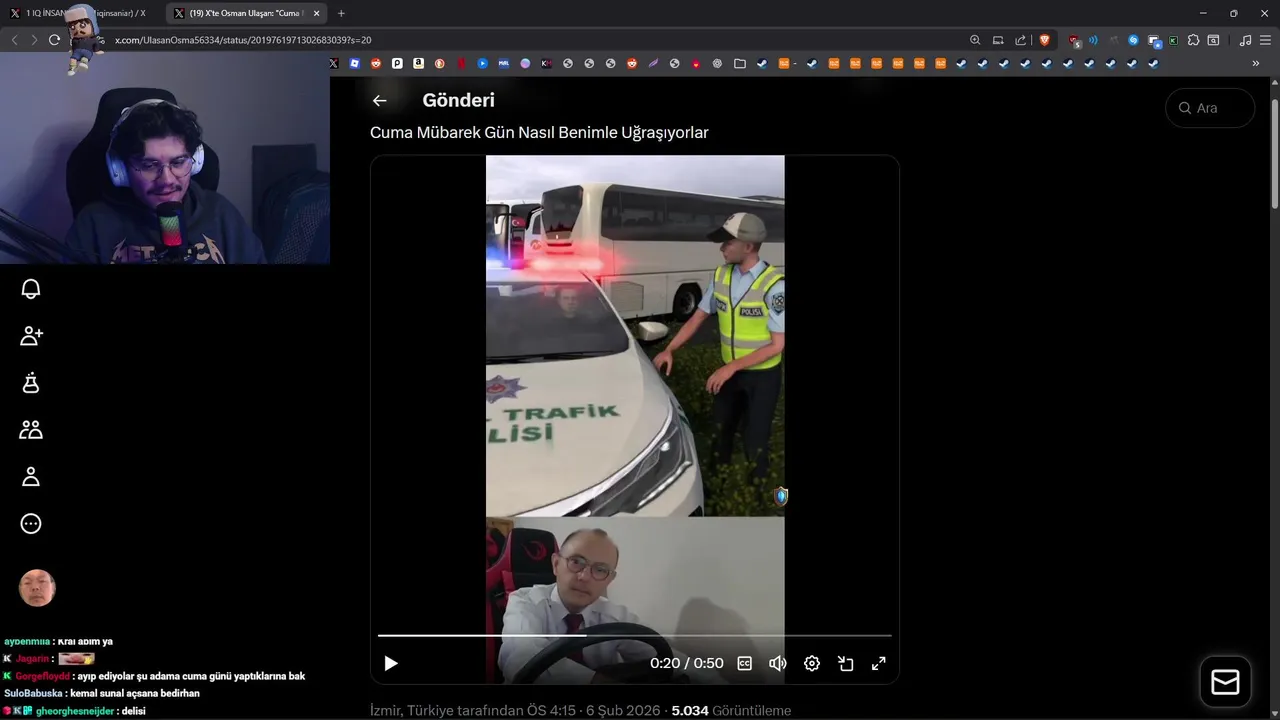This screenshot has height=720, width=1280.
Task: Open the Follow people icon in sidebar
Action: coord(31,336)
